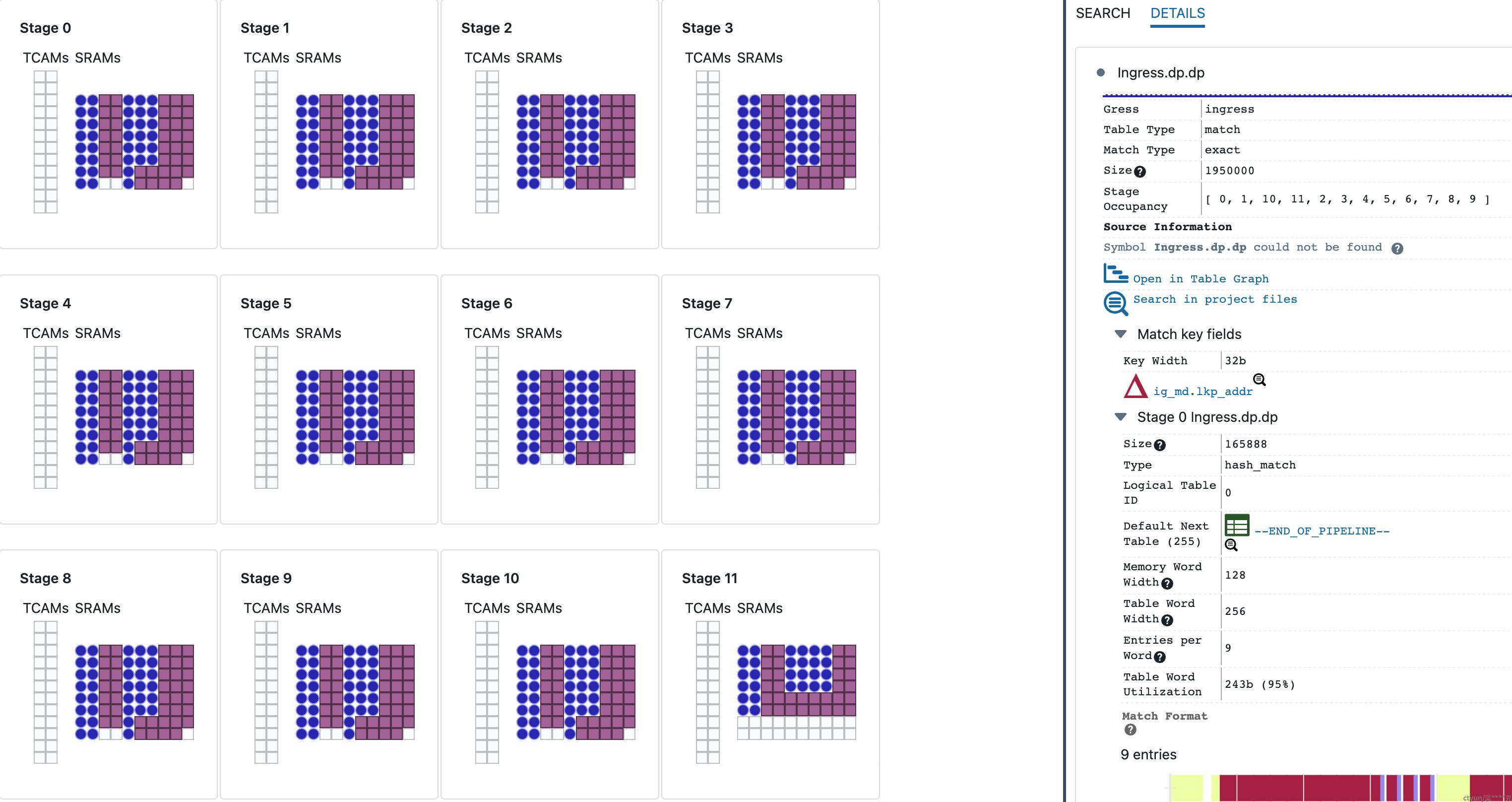Click magnifier icon next to ig_md.lkp_addr
This screenshot has height=802, width=1512.
pyautogui.click(x=1259, y=379)
